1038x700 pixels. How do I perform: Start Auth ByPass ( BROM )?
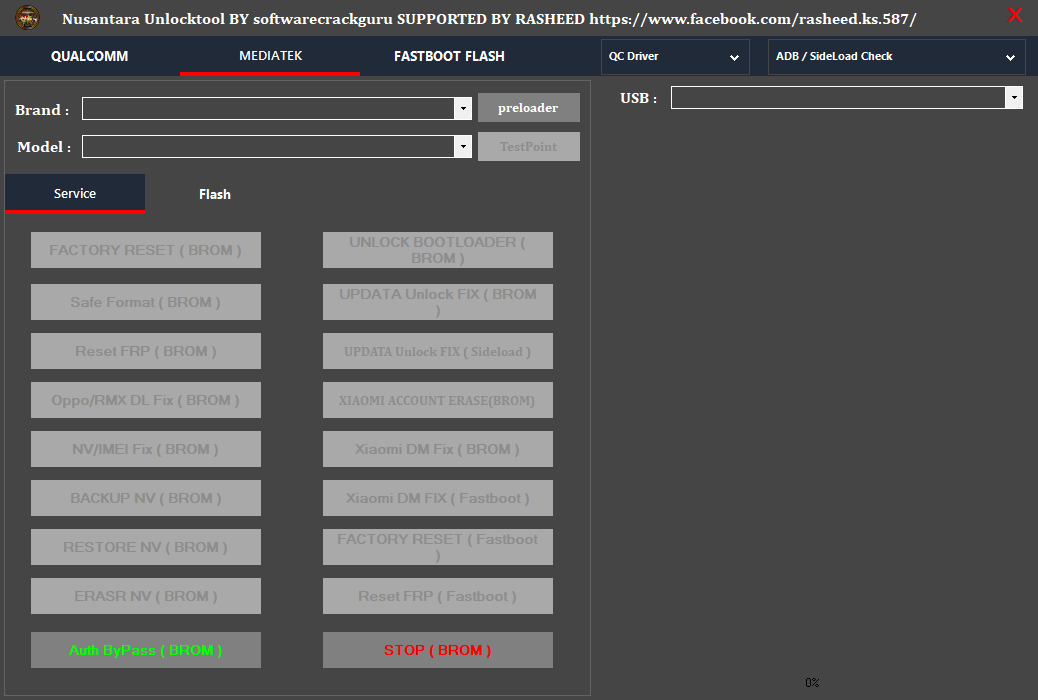pos(145,650)
